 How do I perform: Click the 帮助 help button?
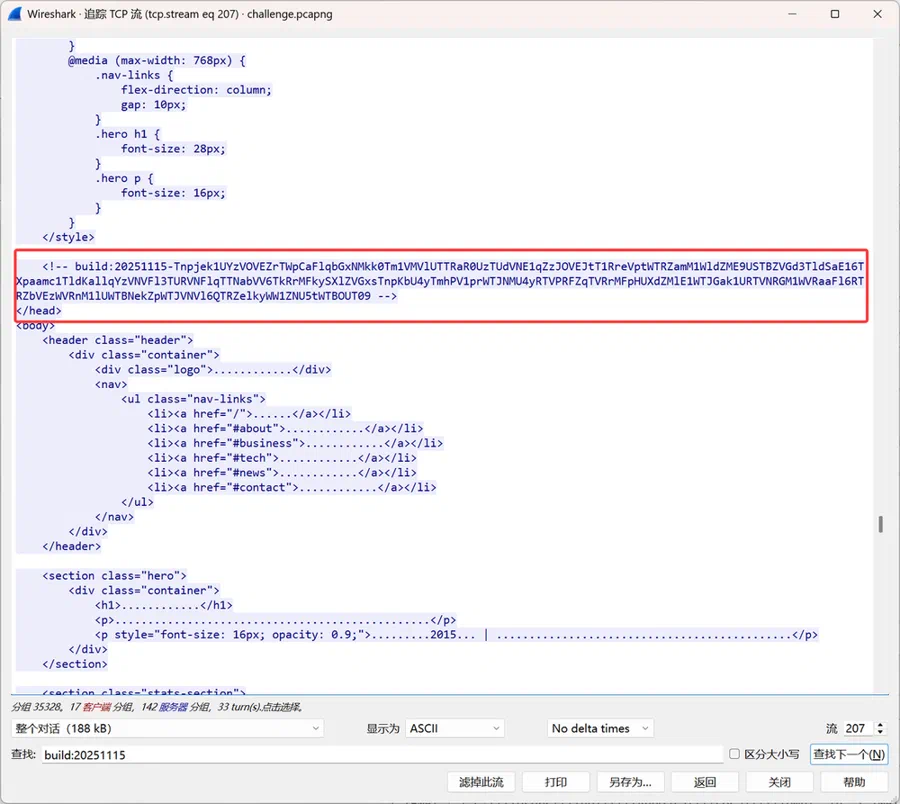[x=854, y=782]
